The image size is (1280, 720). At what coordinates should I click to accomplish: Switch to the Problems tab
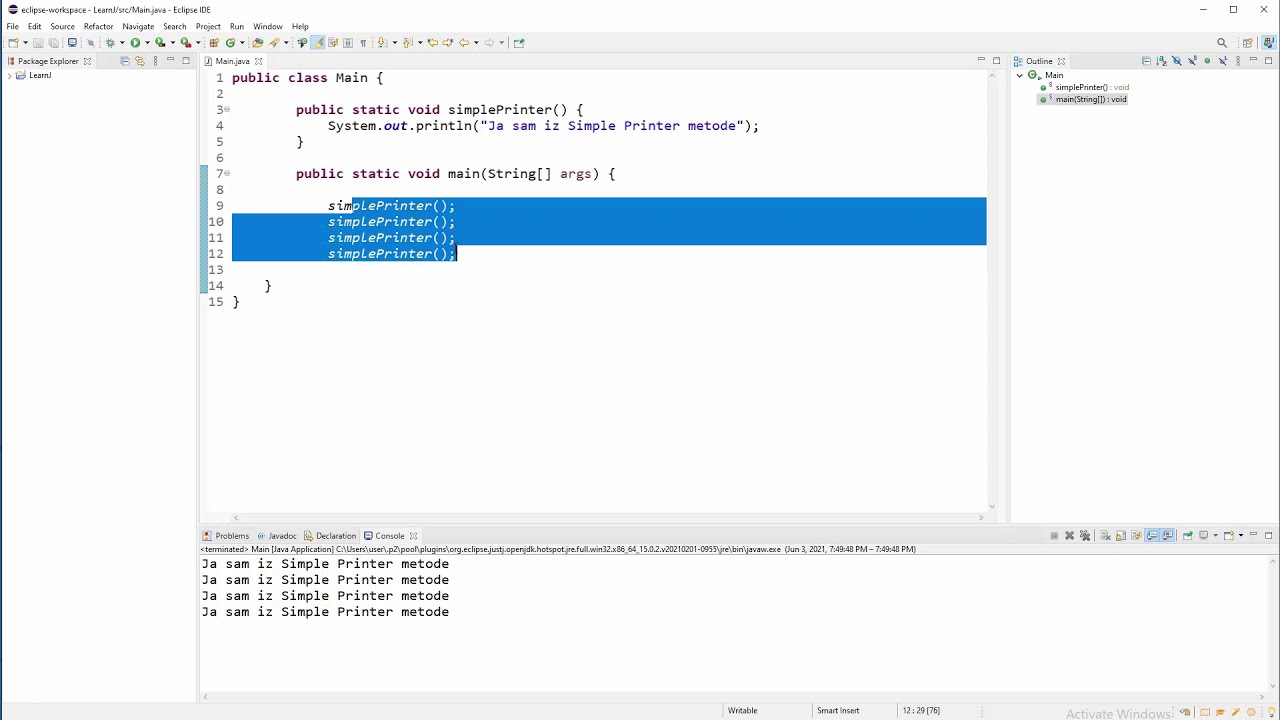point(226,536)
